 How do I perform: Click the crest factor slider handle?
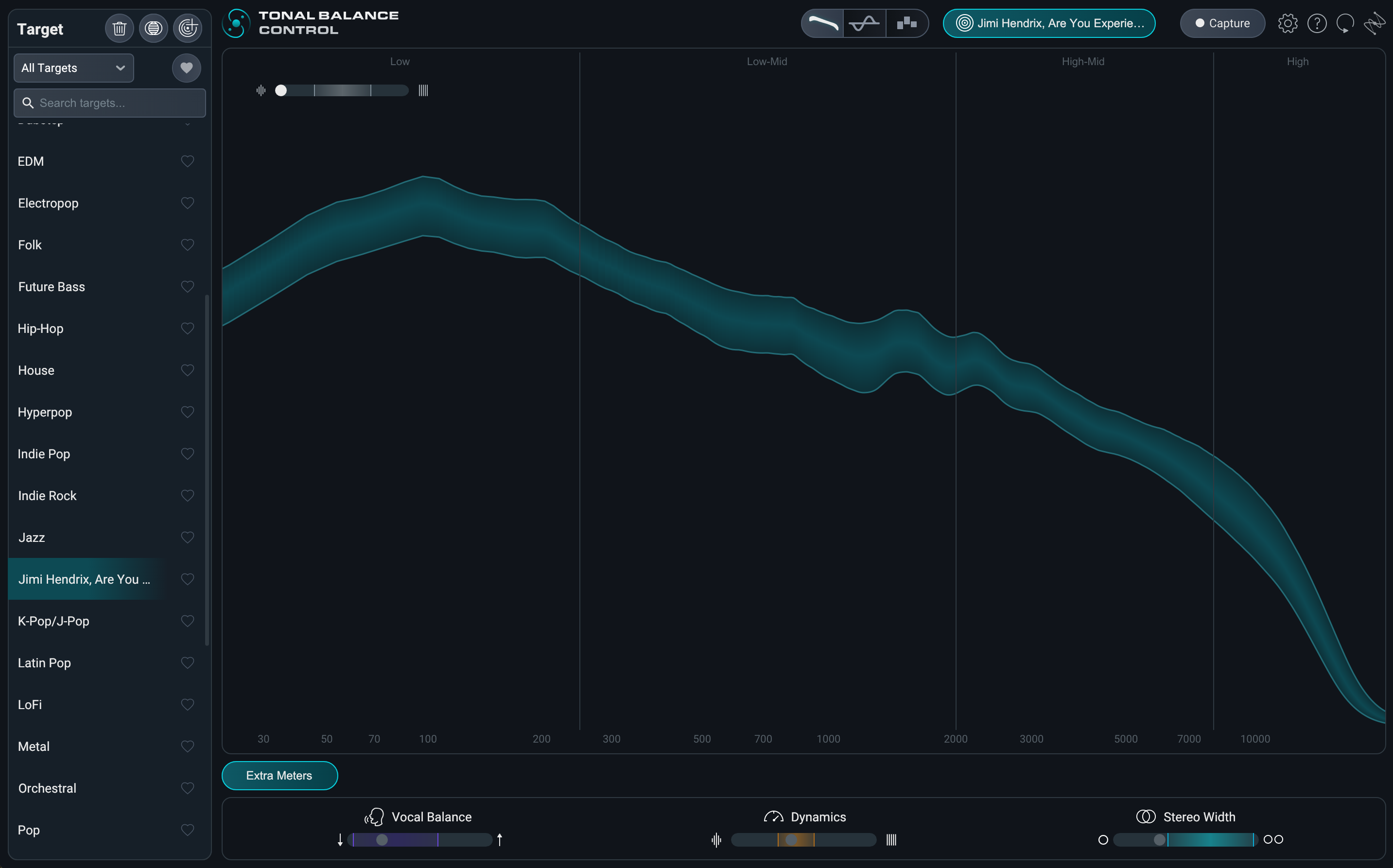click(x=280, y=91)
